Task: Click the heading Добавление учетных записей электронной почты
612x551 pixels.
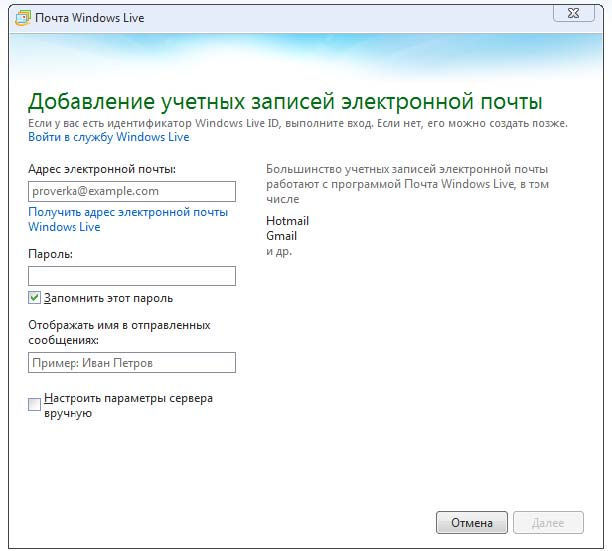Action: click(x=285, y=101)
